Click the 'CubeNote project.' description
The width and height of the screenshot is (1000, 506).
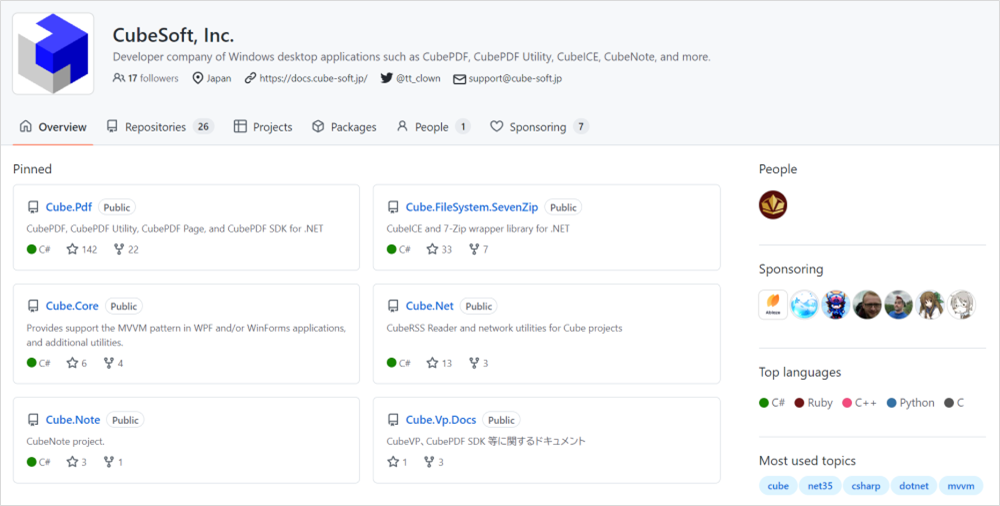pos(66,441)
